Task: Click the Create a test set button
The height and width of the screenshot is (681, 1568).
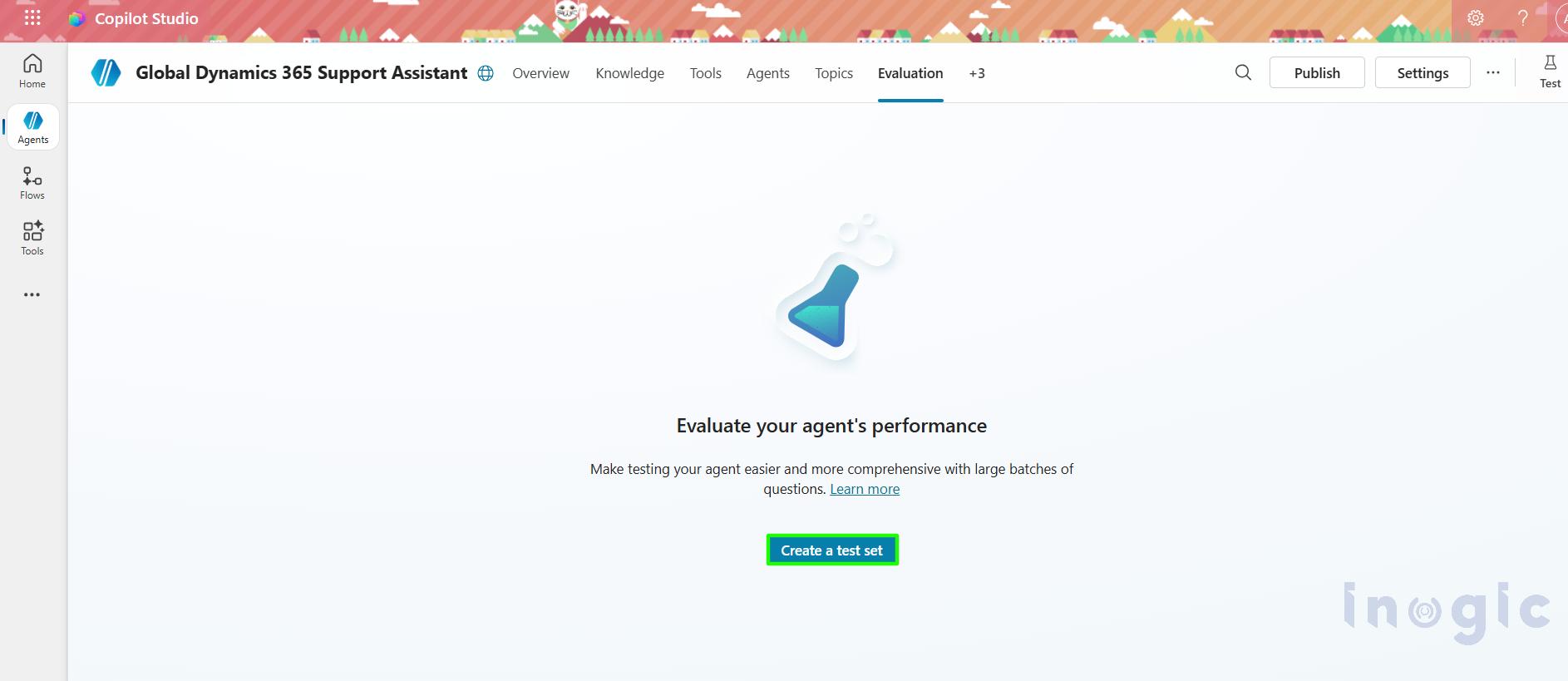Action: (x=831, y=550)
